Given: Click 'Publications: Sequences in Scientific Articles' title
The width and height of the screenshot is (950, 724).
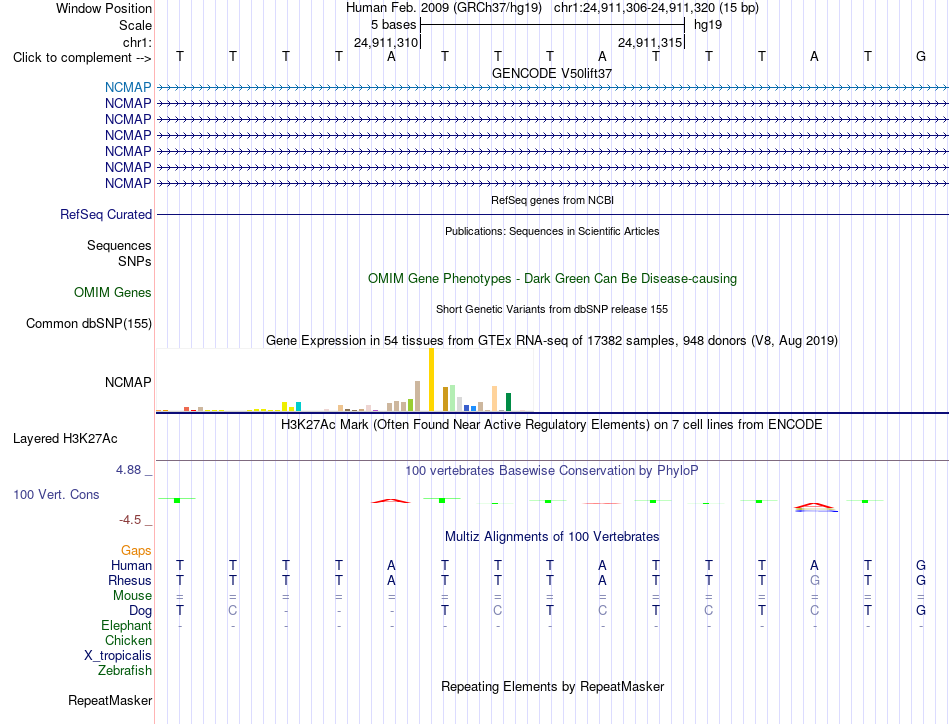Looking at the screenshot, I should click(552, 231).
